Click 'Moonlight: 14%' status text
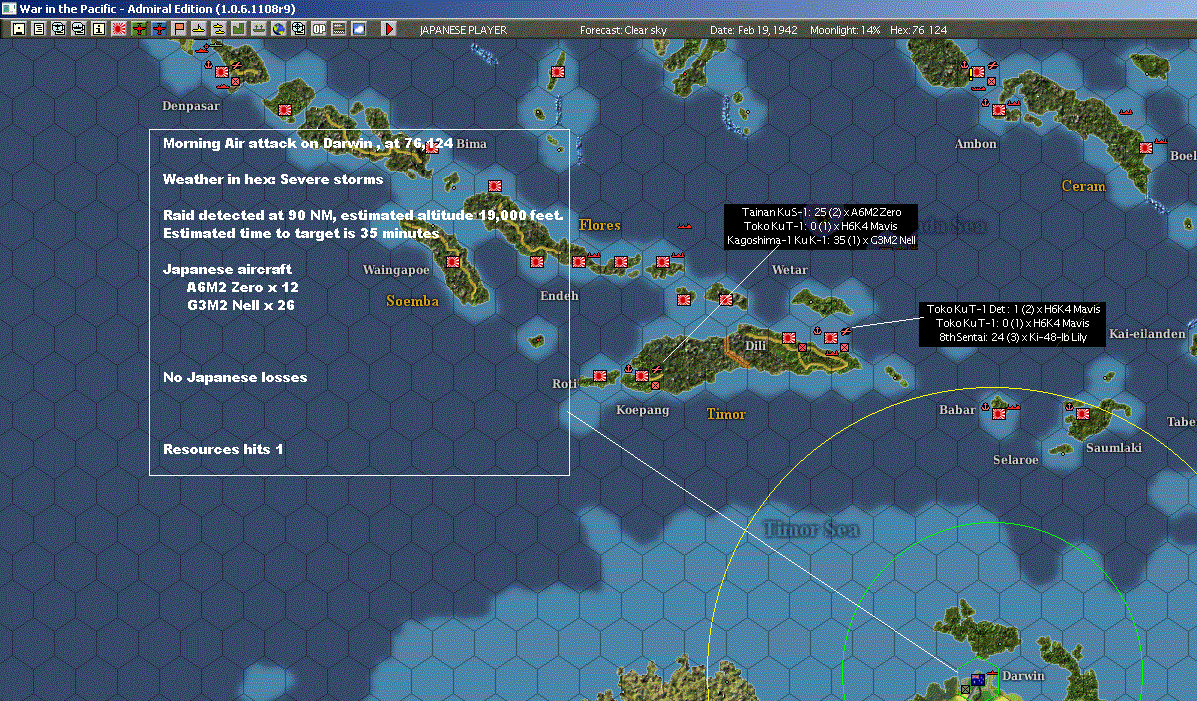This screenshot has width=1197, height=701. pyautogui.click(x=845, y=30)
